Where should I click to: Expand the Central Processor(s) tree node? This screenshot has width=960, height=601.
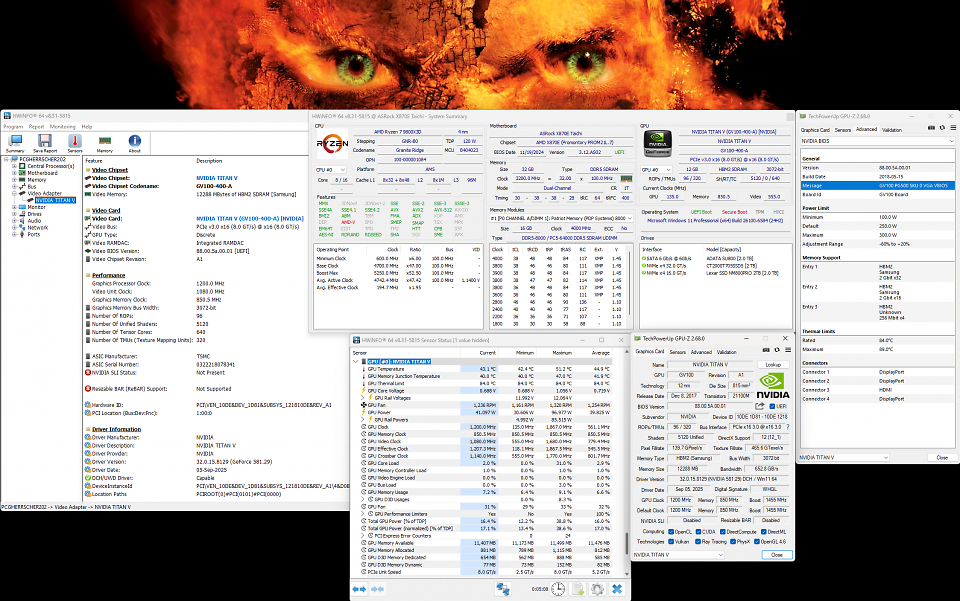(14, 166)
